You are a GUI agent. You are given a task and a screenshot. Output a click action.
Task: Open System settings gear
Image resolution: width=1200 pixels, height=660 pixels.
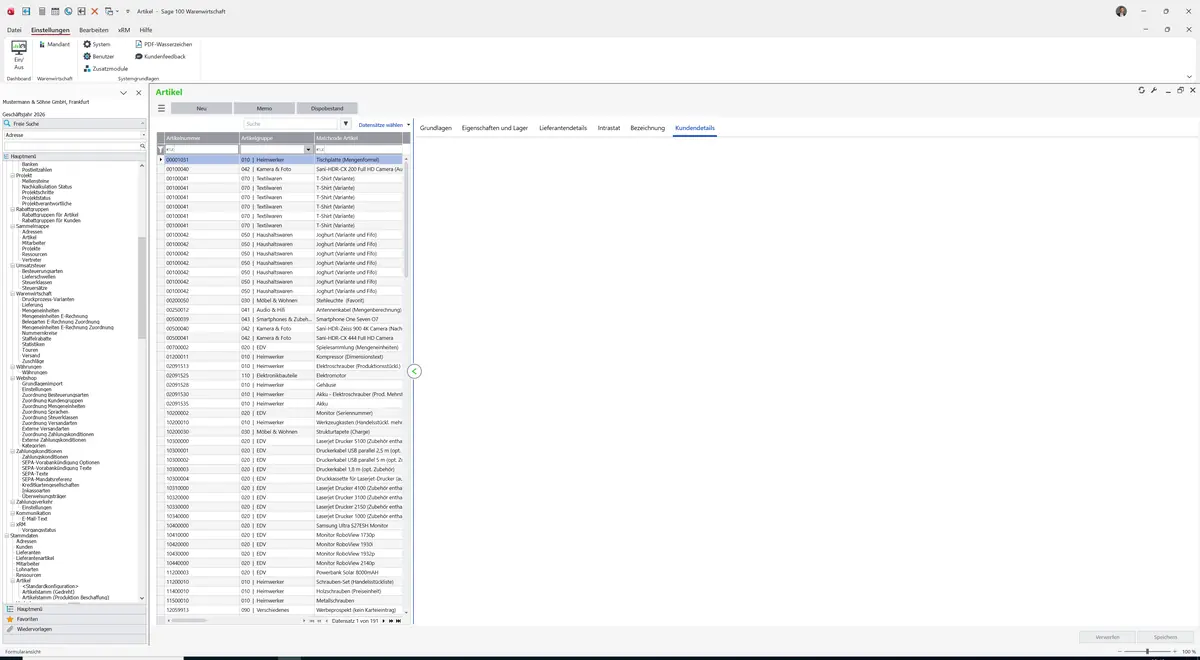click(x=97, y=44)
